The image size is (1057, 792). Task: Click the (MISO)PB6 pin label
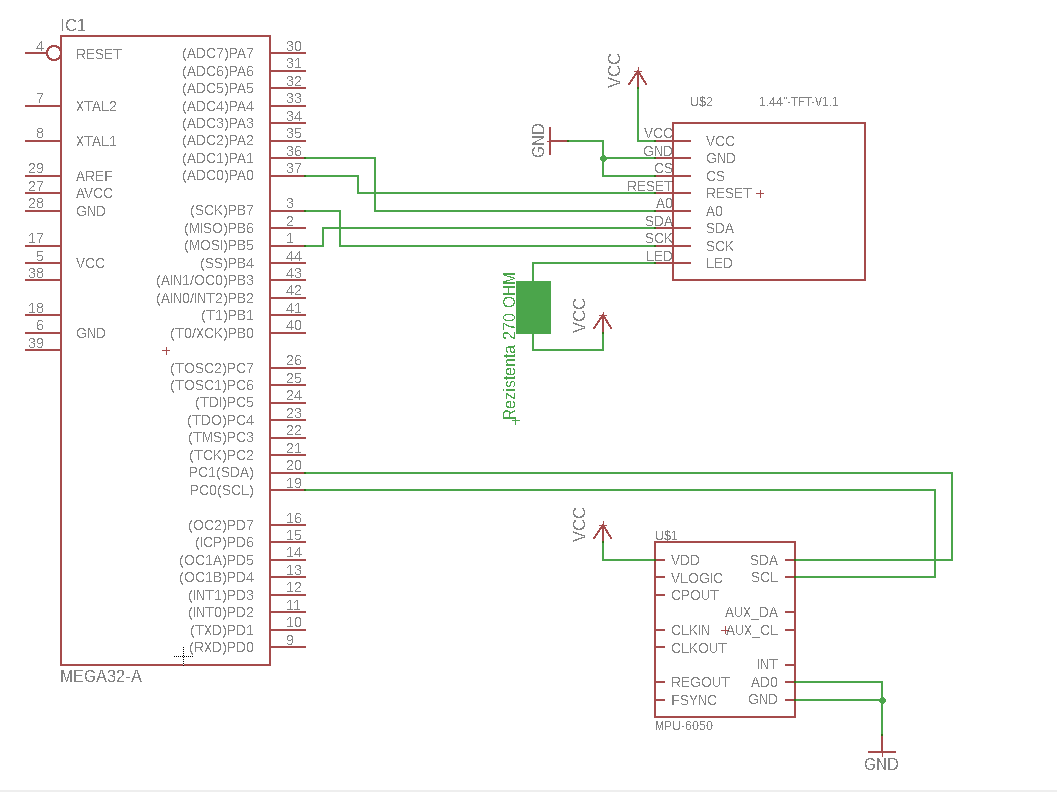click(219, 229)
